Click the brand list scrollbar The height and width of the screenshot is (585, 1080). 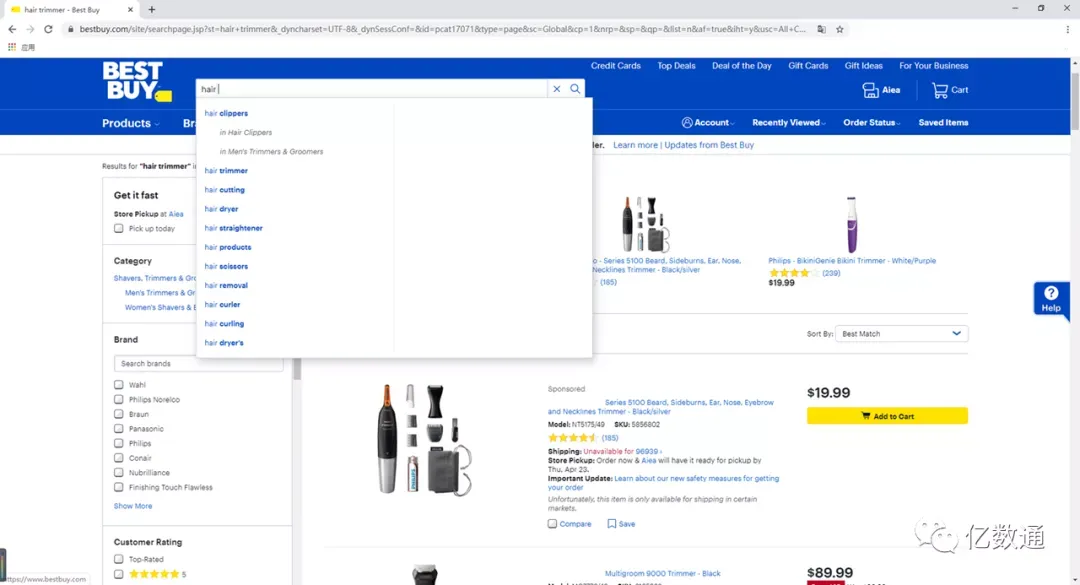point(297,368)
